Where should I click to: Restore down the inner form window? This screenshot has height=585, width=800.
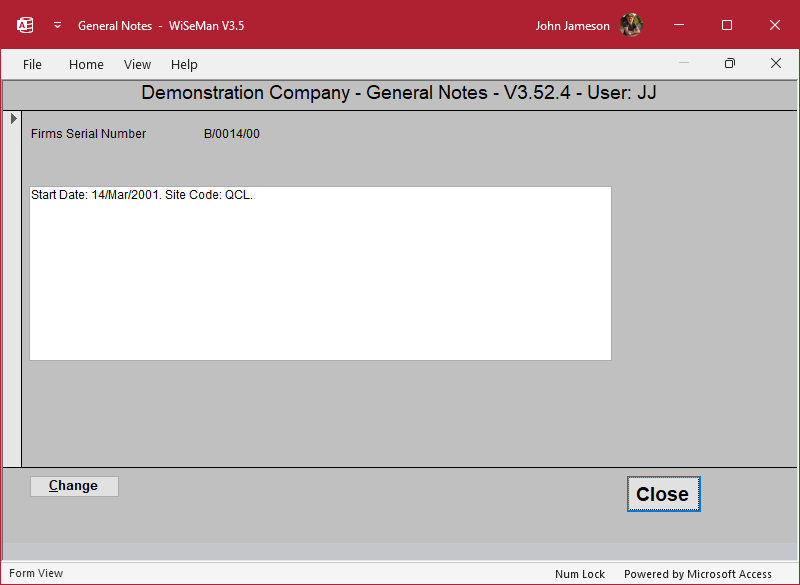[730, 63]
